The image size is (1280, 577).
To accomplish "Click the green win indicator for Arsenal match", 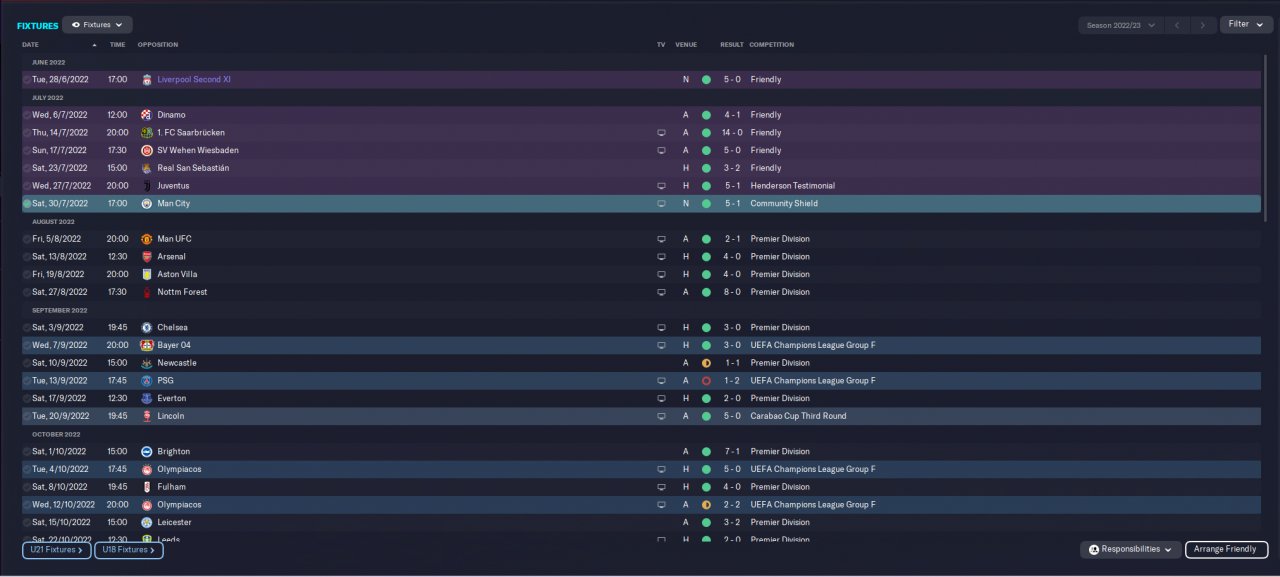I will (x=706, y=257).
